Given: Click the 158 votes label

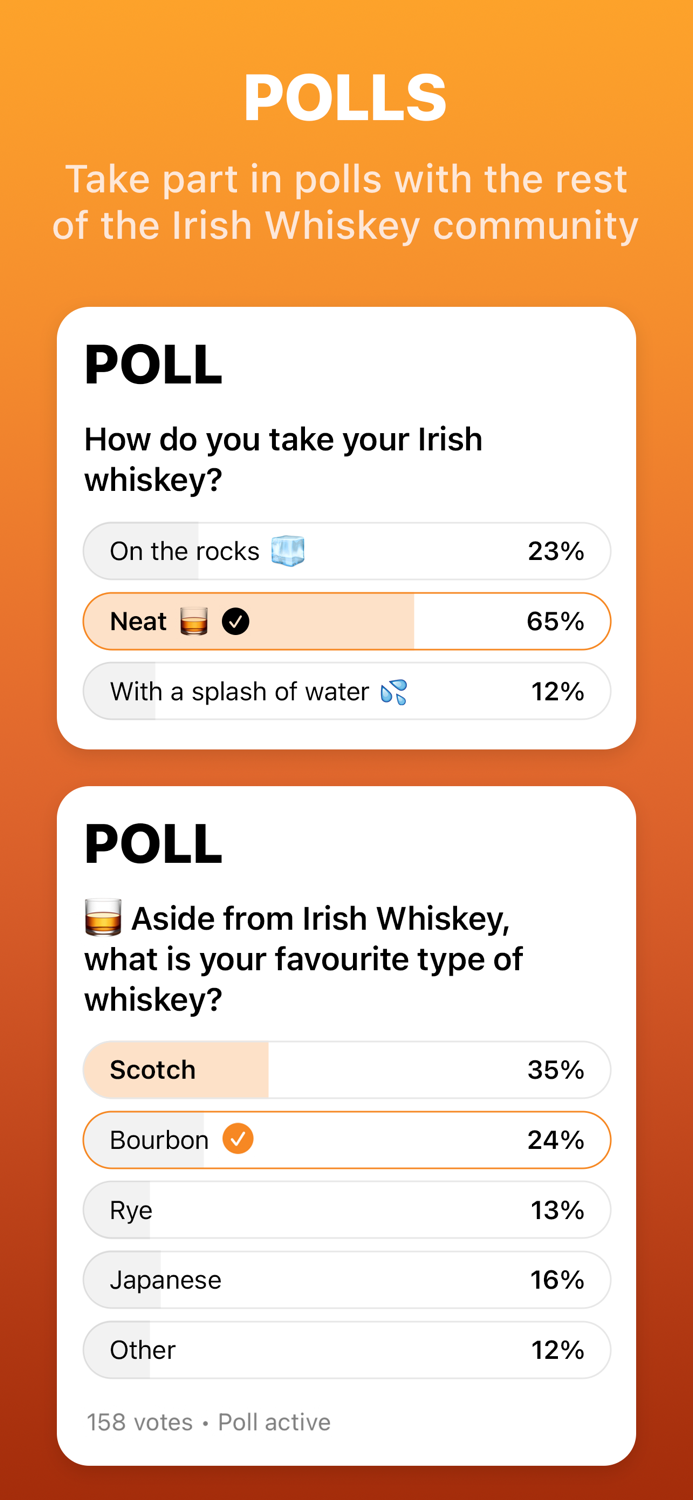Looking at the screenshot, I should [138, 1421].
